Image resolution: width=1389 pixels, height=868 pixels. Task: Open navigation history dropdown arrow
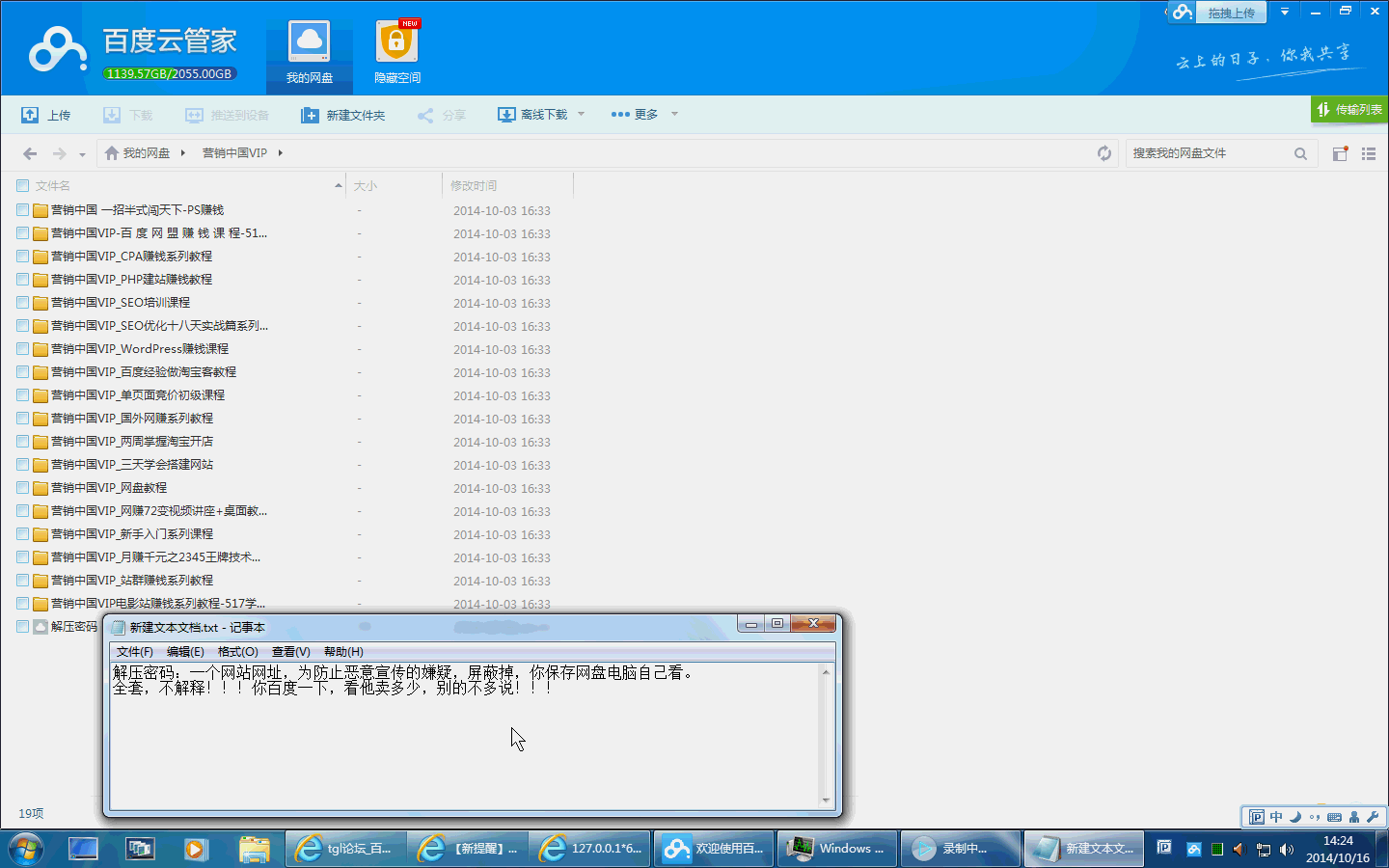(82, 154)
